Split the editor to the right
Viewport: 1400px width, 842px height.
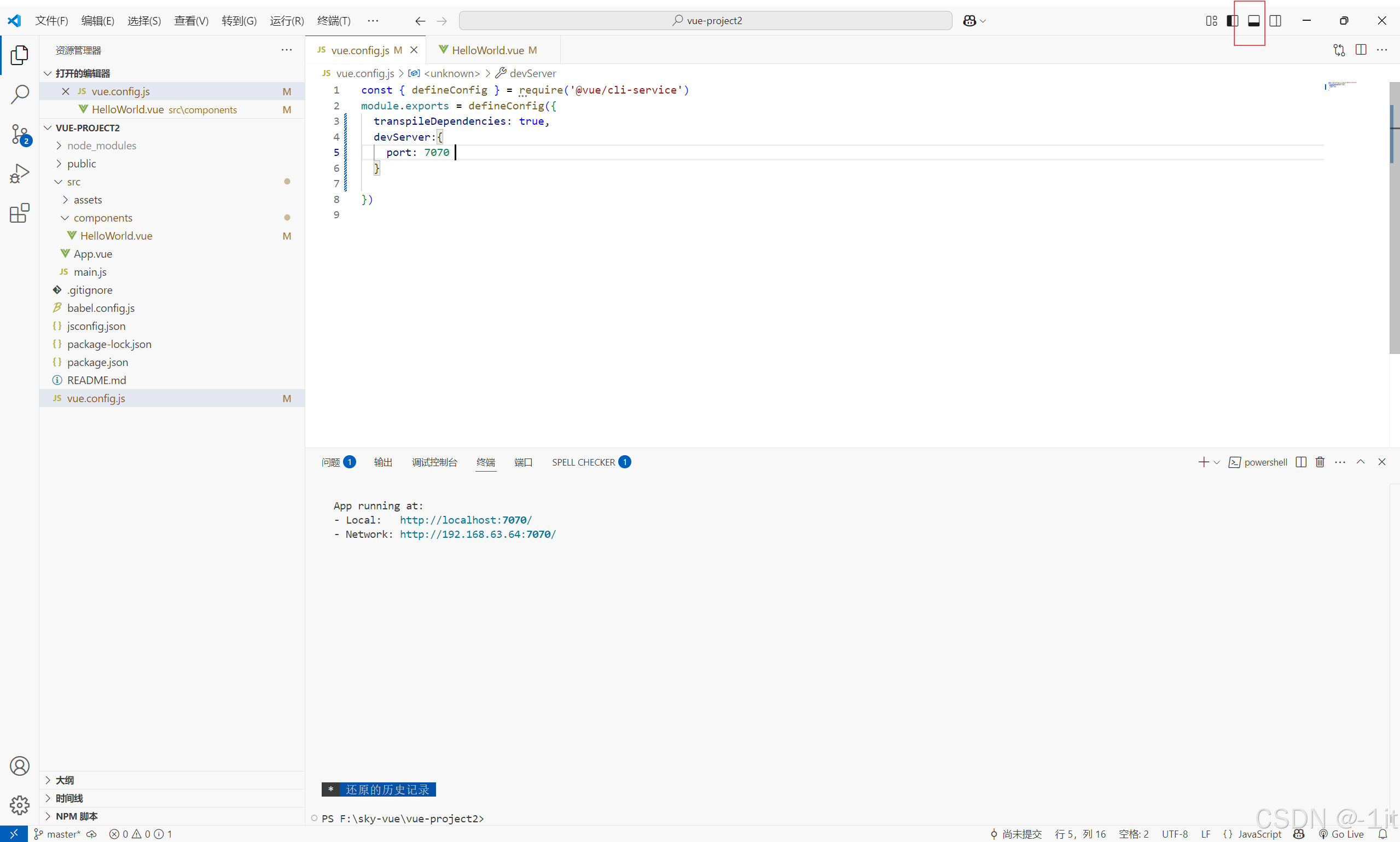tap(1360, 50)
